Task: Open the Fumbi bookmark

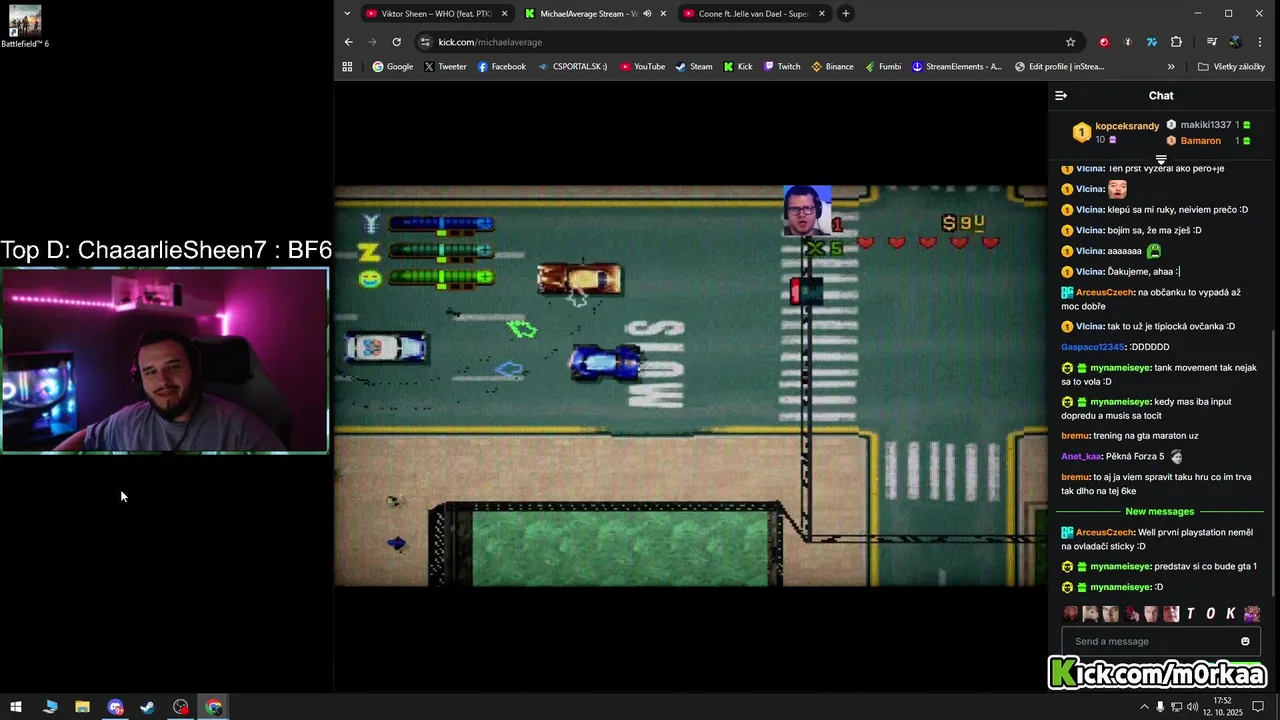Action: point(882,67)
